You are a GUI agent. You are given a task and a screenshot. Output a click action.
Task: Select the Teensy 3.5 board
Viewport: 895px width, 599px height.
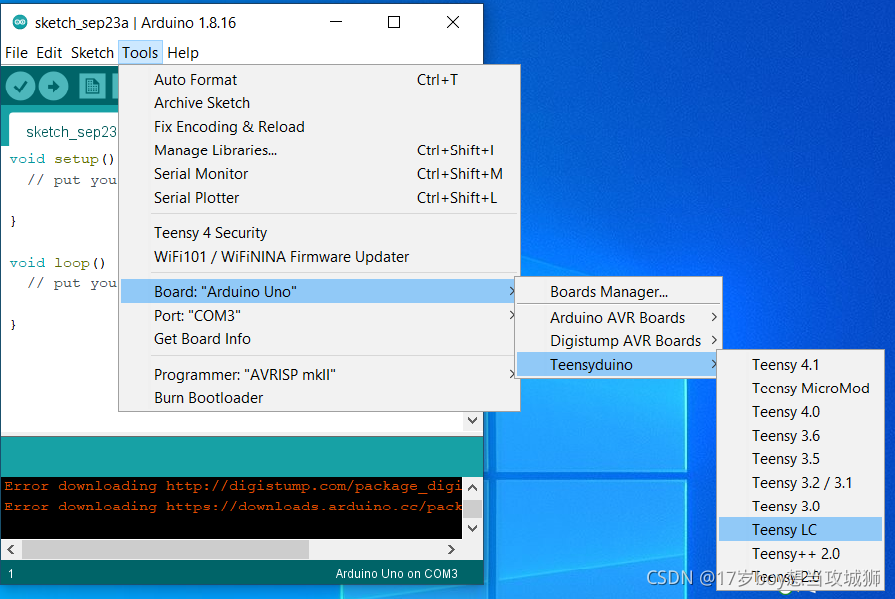[800, 459]
